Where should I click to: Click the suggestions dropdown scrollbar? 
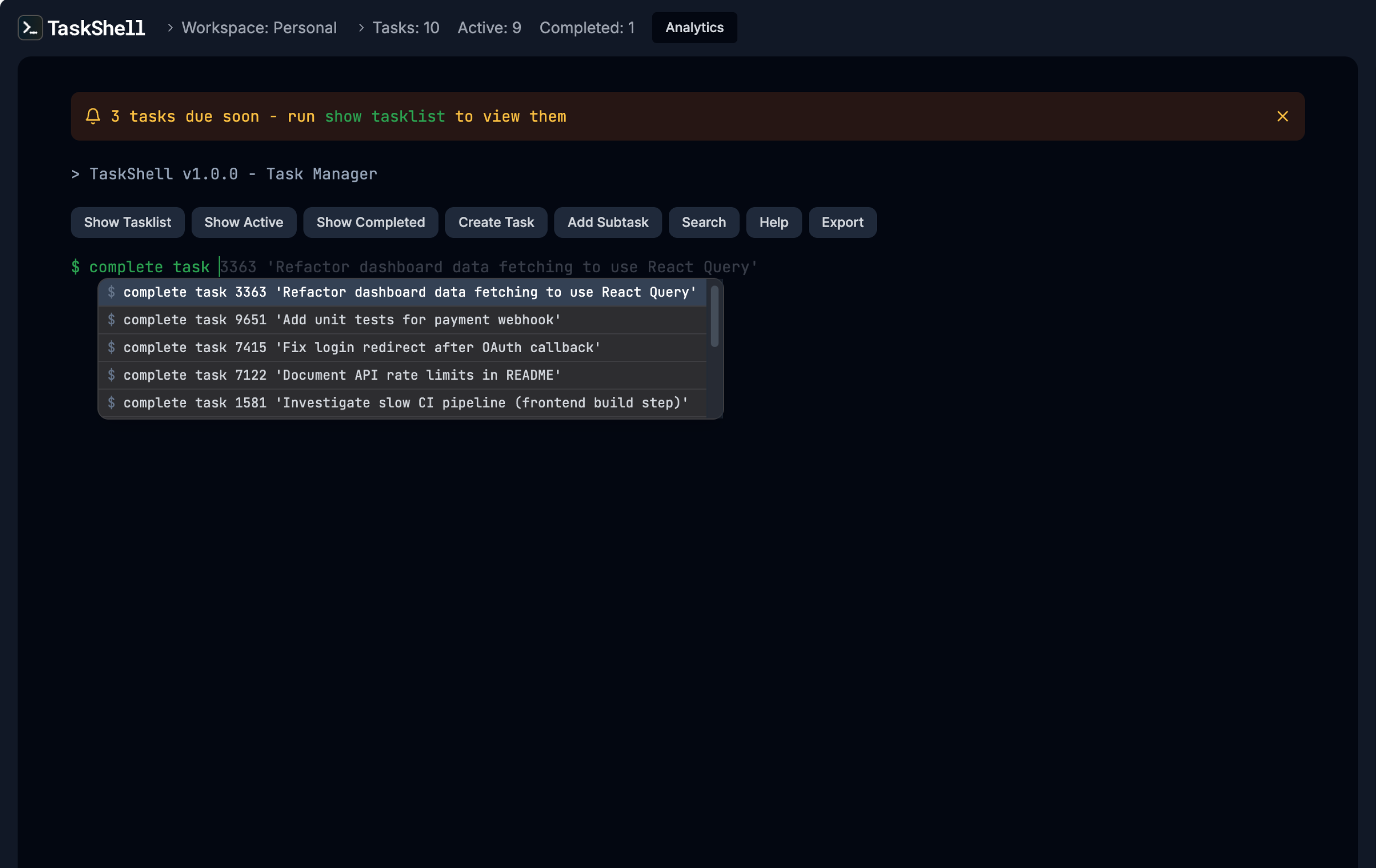click(715, 317)
